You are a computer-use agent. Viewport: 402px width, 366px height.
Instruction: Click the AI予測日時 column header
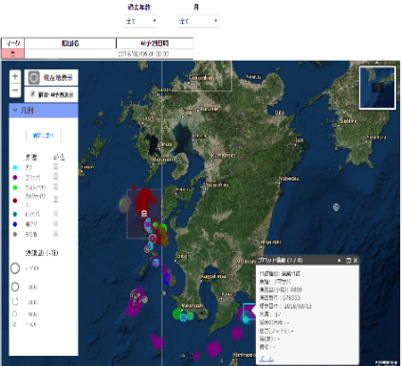155,43
